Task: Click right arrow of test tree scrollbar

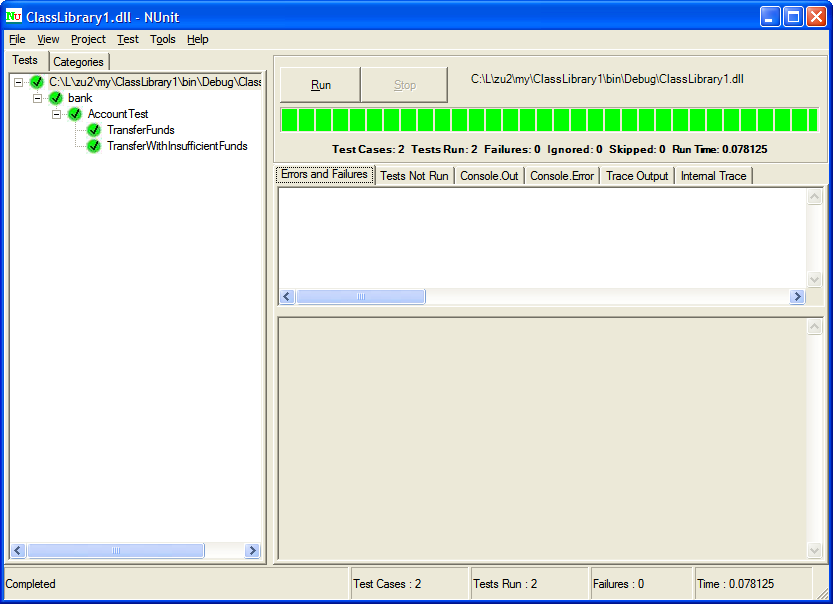Action: [252, 550]
